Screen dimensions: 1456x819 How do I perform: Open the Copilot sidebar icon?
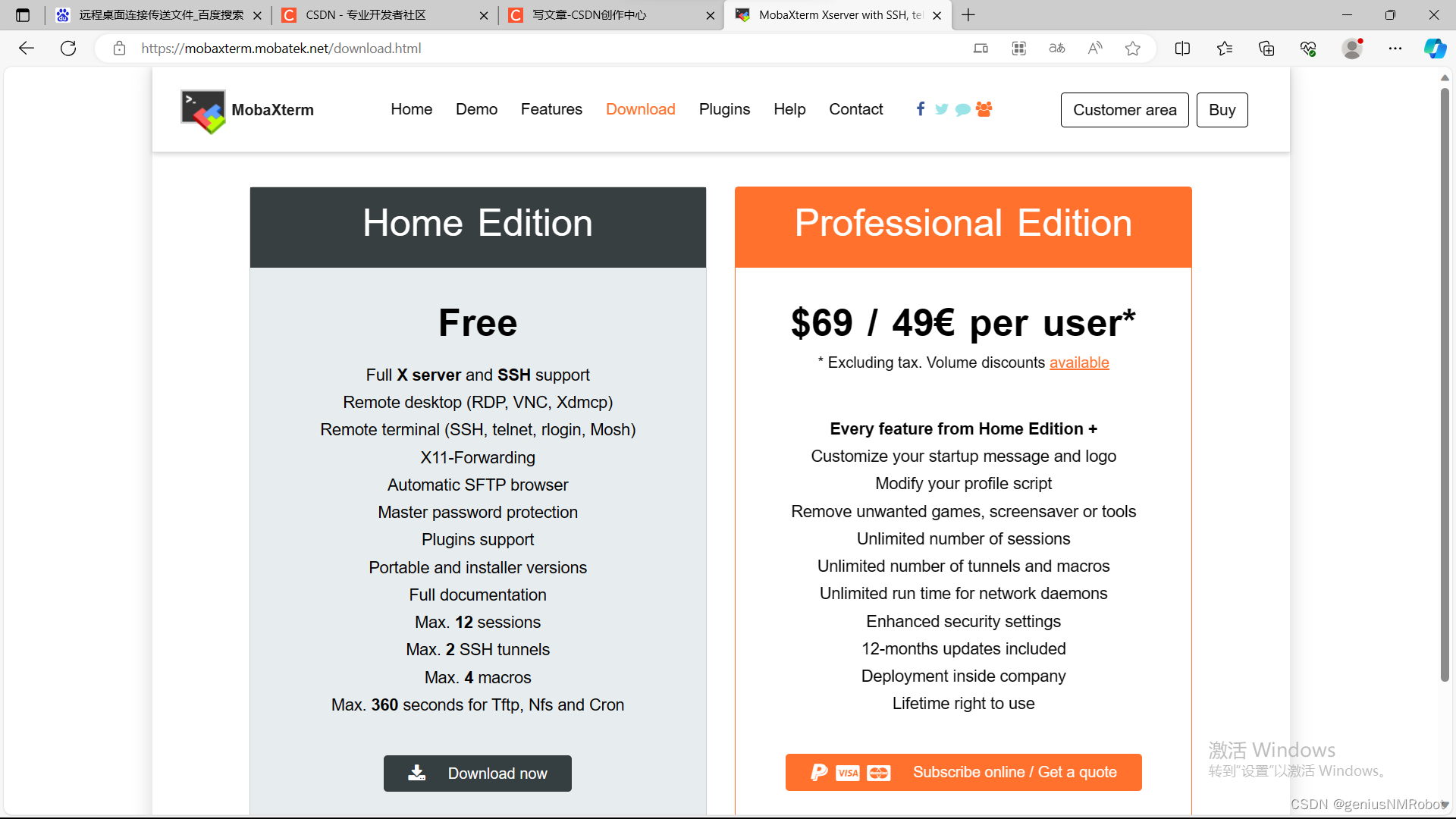[1435, 49]
